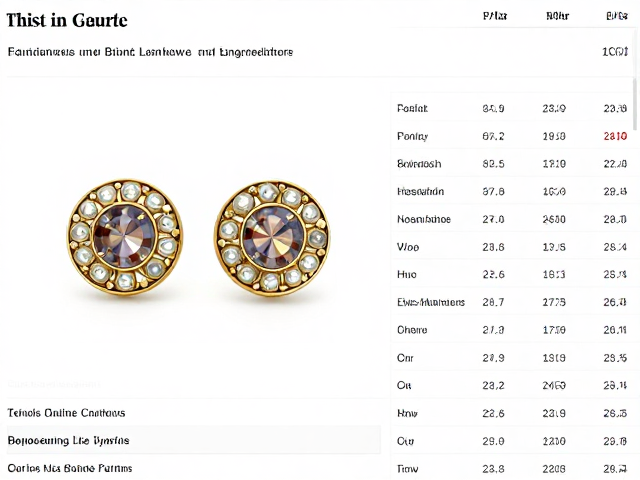Click the first table column header
Screen dimensions: 640x480
[495, 16]
